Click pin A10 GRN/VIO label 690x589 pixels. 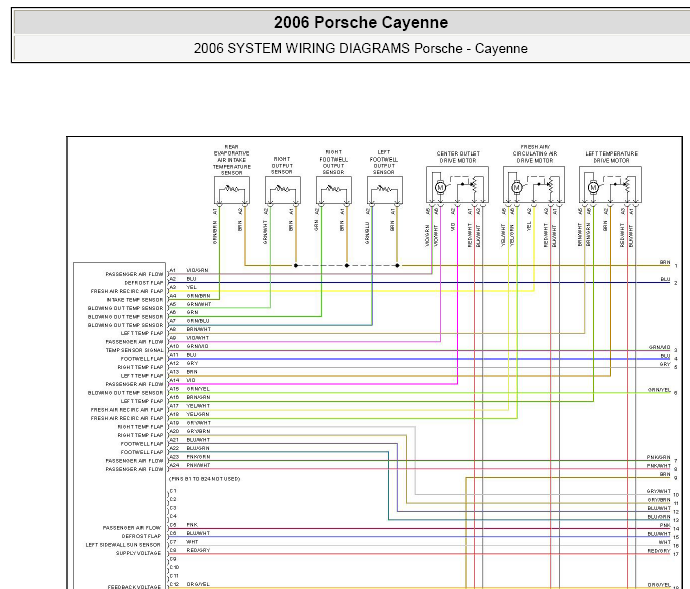pyautogui.click(x=189, y=346)
